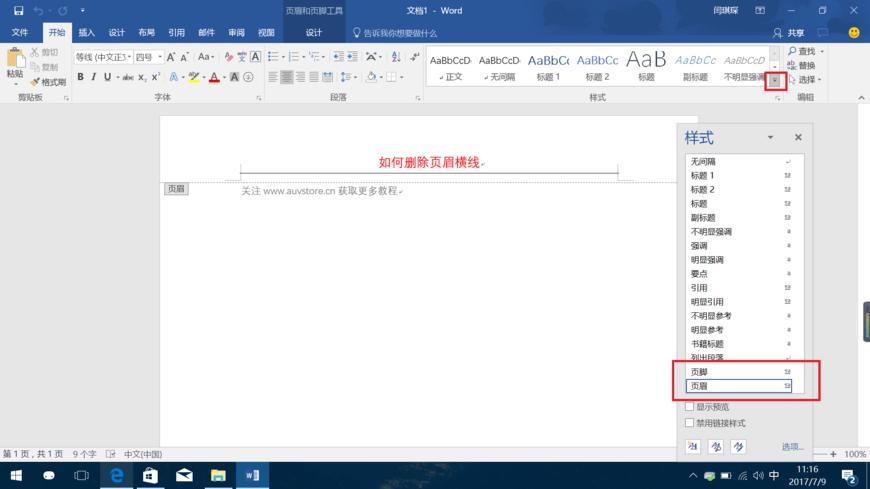Screen dimensions: 870x489
Task: Expand the styles gallery more arrow
Action: pyautogui.click(x=775, y=81)
